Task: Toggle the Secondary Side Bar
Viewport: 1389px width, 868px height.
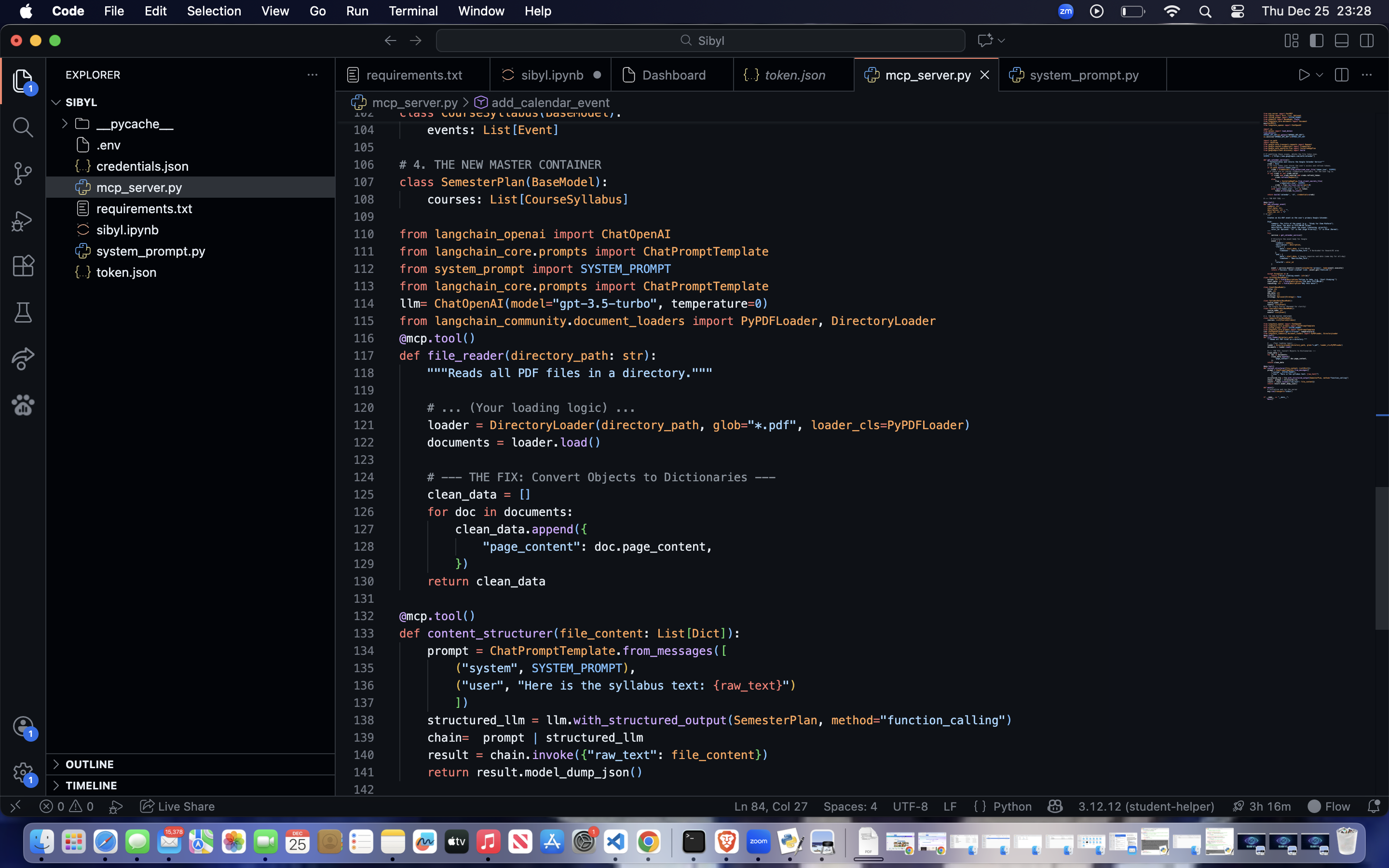Action: [x=1367, y=41]
